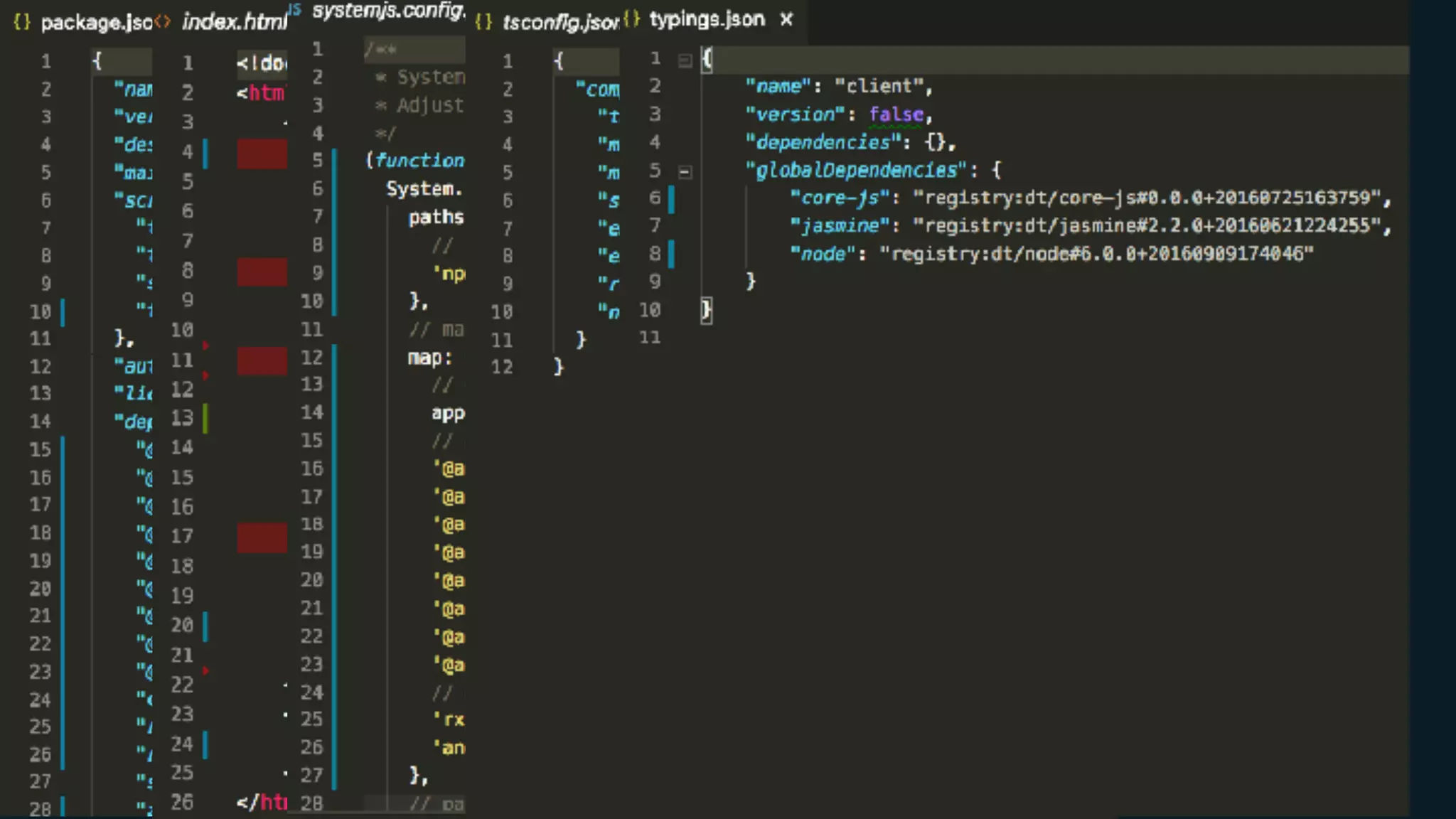Click the closing brace on line 12 of tsconfig.json
This screenshot has height=819, width=1456.
point(559,367)
